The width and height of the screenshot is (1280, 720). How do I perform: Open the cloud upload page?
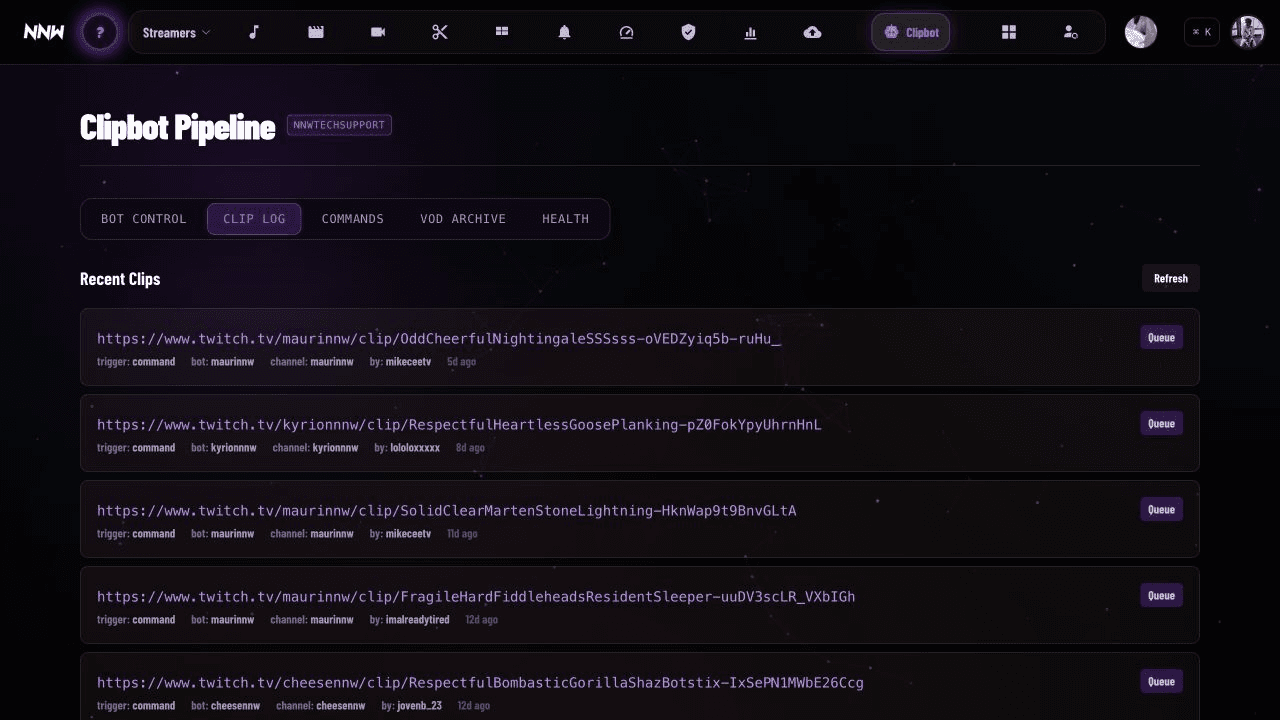point(812,33)
